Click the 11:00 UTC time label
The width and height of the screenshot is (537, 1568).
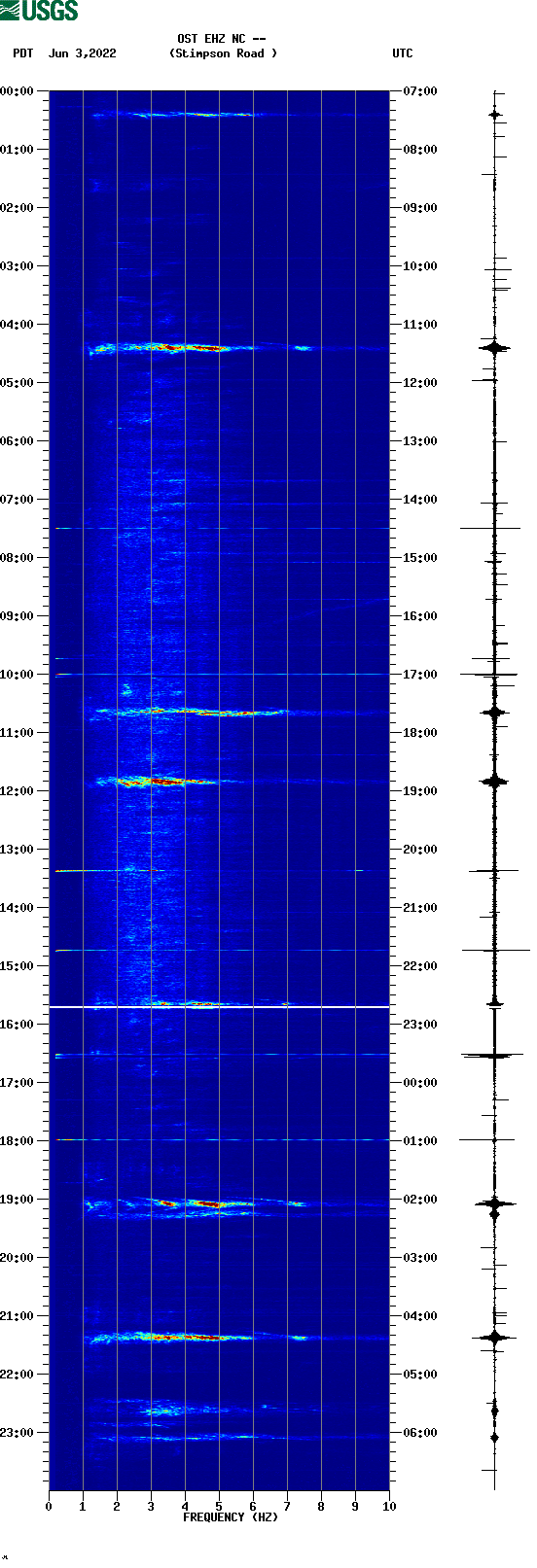tap(420, 325)
